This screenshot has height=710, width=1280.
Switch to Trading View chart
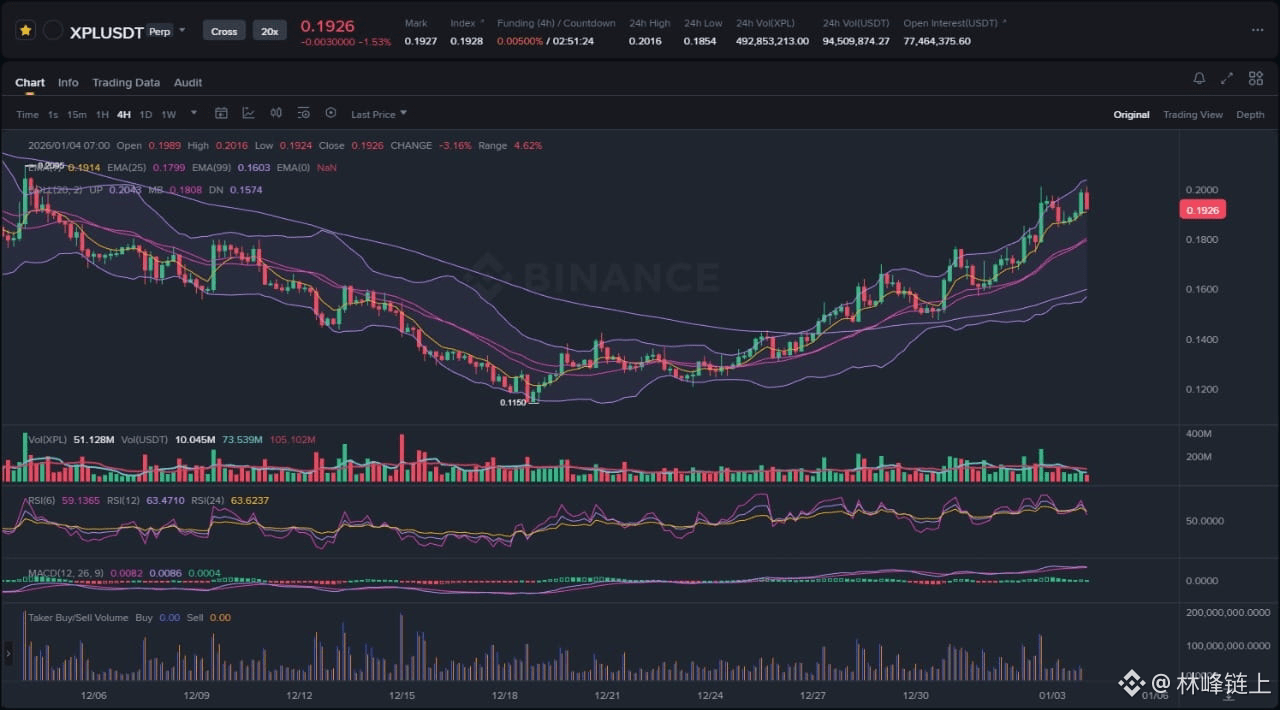click(x=1192, y=115)
